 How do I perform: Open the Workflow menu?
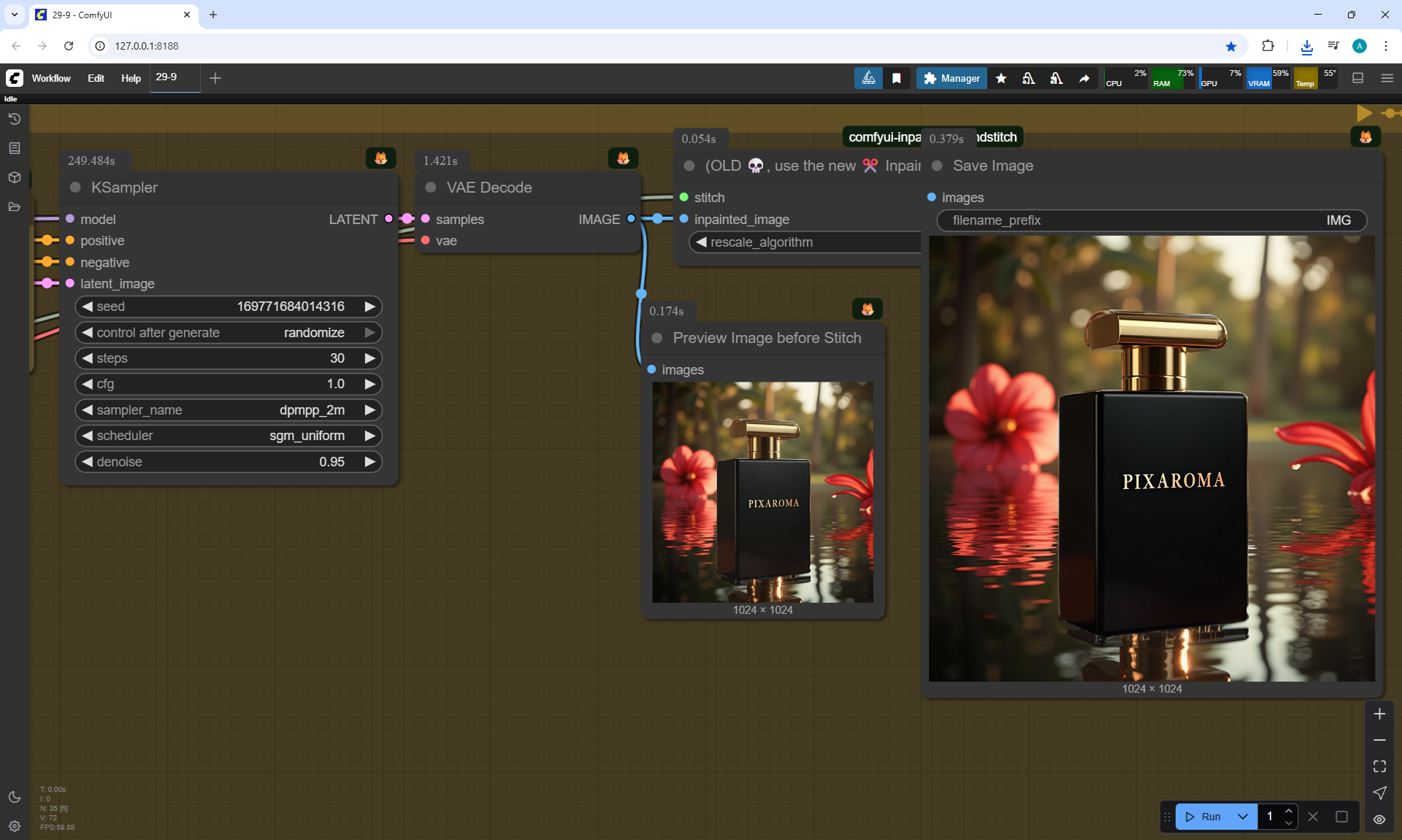51,78
